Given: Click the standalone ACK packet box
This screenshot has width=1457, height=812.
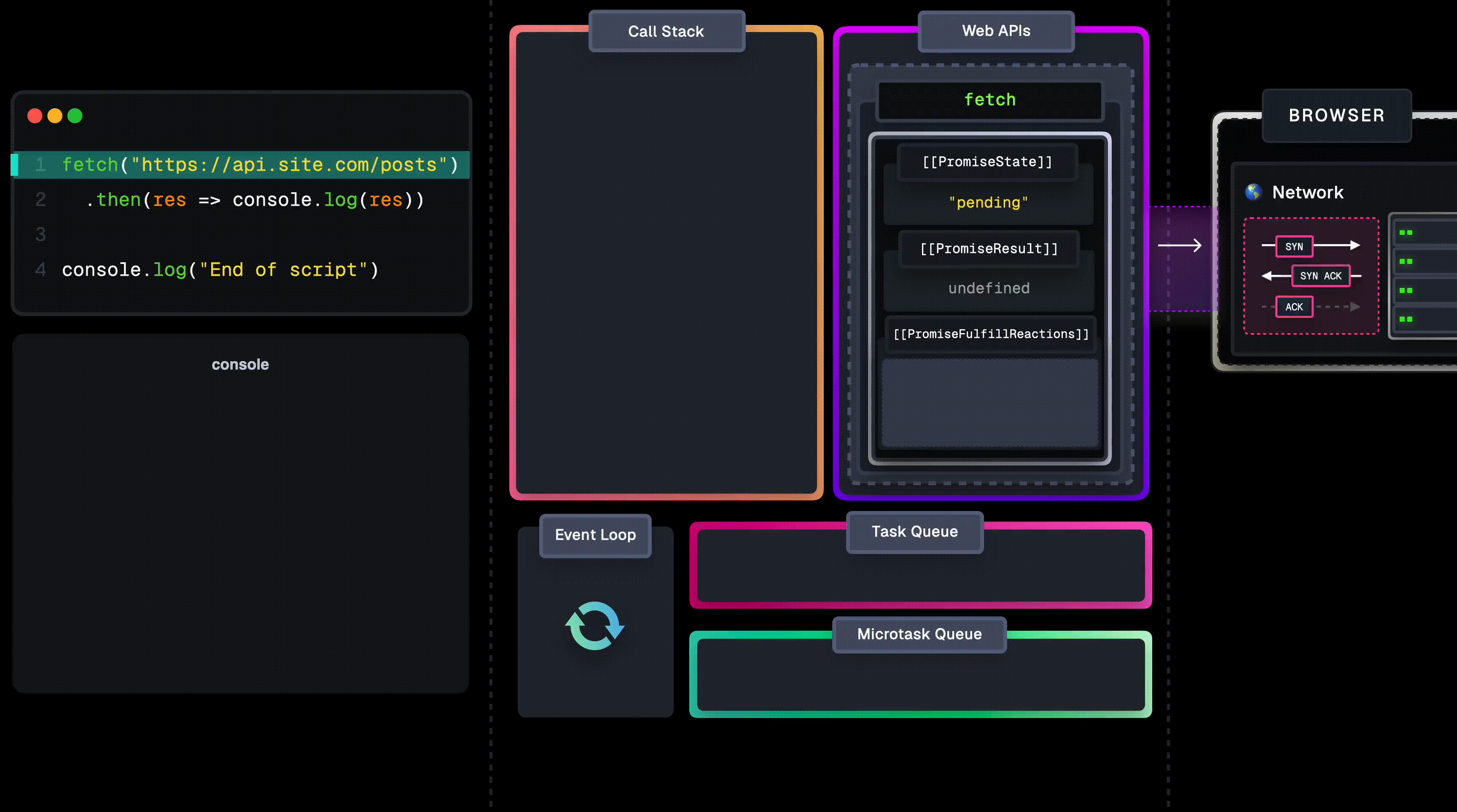Looking at the screenshot, I should click(x=1294, y=307).
